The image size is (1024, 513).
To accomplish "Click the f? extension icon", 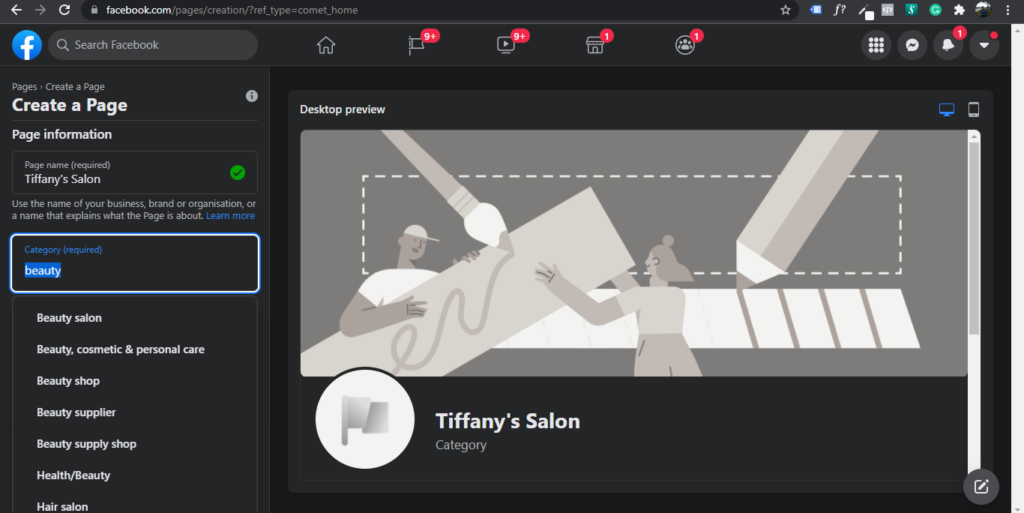I will pos(839,10).
